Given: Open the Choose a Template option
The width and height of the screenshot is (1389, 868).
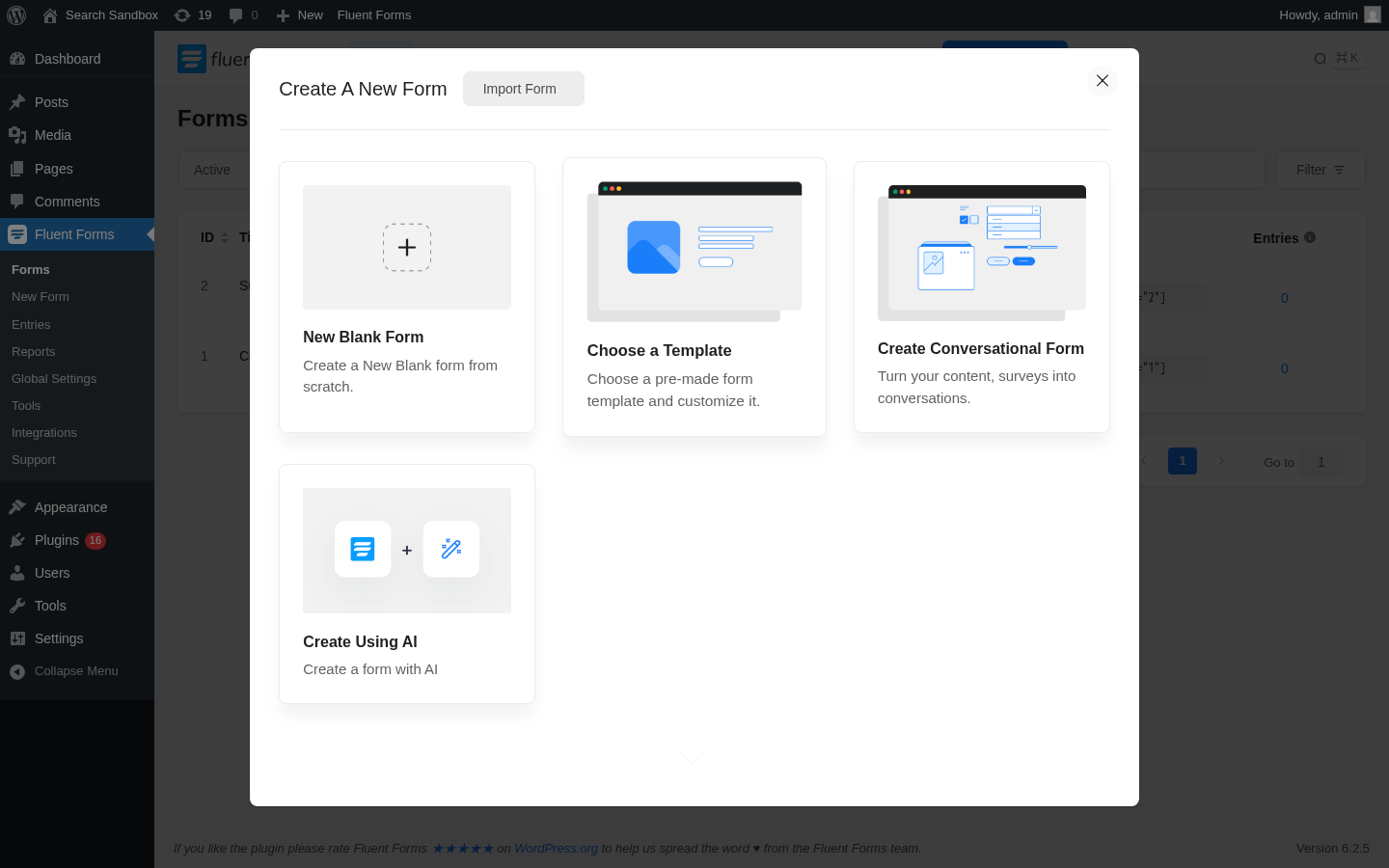Looking at the screenshot, I should (694, 297).
